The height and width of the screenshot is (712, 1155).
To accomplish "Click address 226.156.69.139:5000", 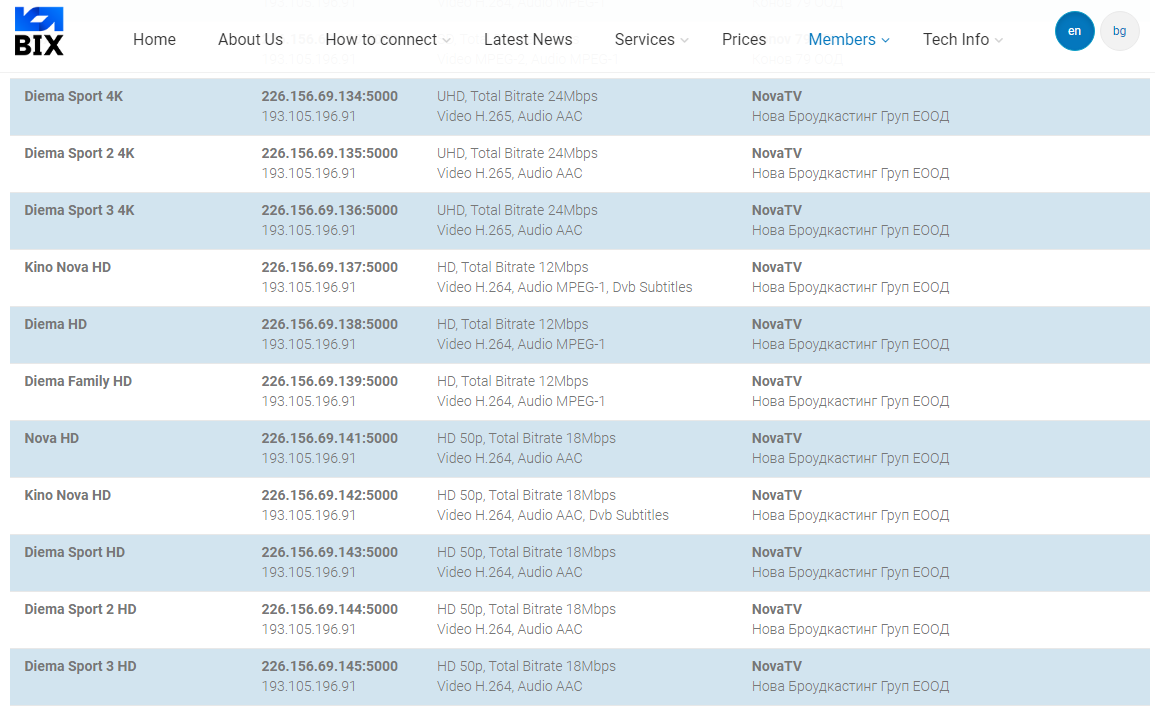I will 329,381.
